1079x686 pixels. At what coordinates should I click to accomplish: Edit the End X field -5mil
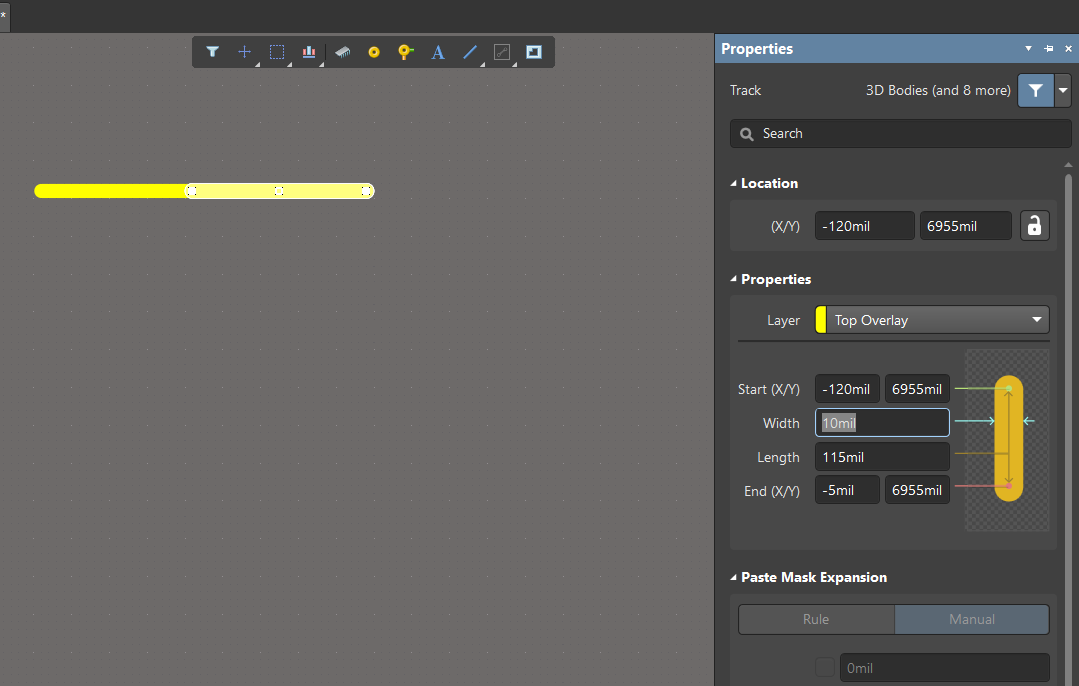click(847, 490)
